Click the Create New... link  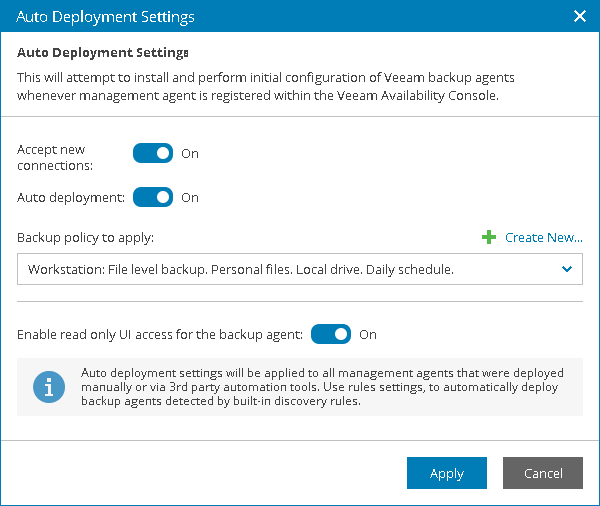coord(543,237)
